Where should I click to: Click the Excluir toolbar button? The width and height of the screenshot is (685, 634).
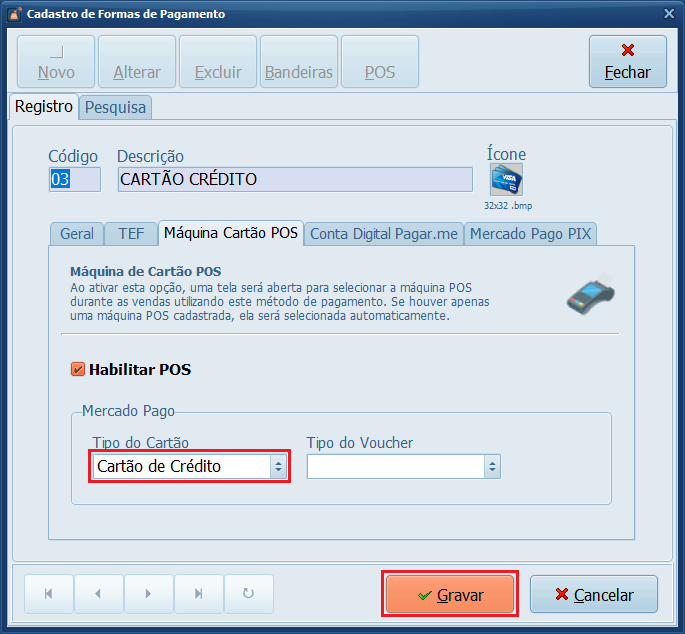[218, 62]
